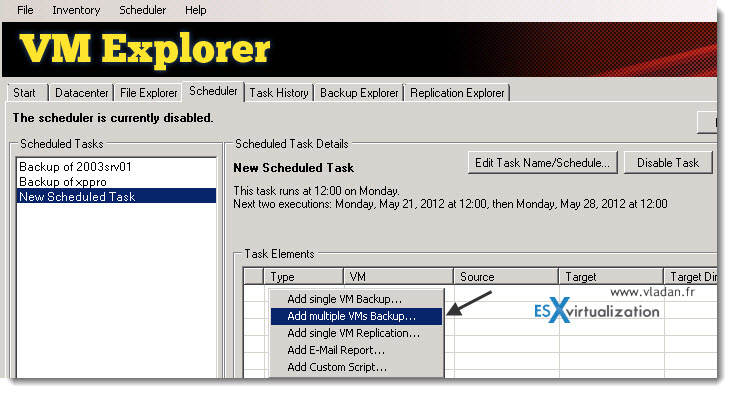
Task: Open the Scheduler menu in menu bar
Action: pos(142,10)
